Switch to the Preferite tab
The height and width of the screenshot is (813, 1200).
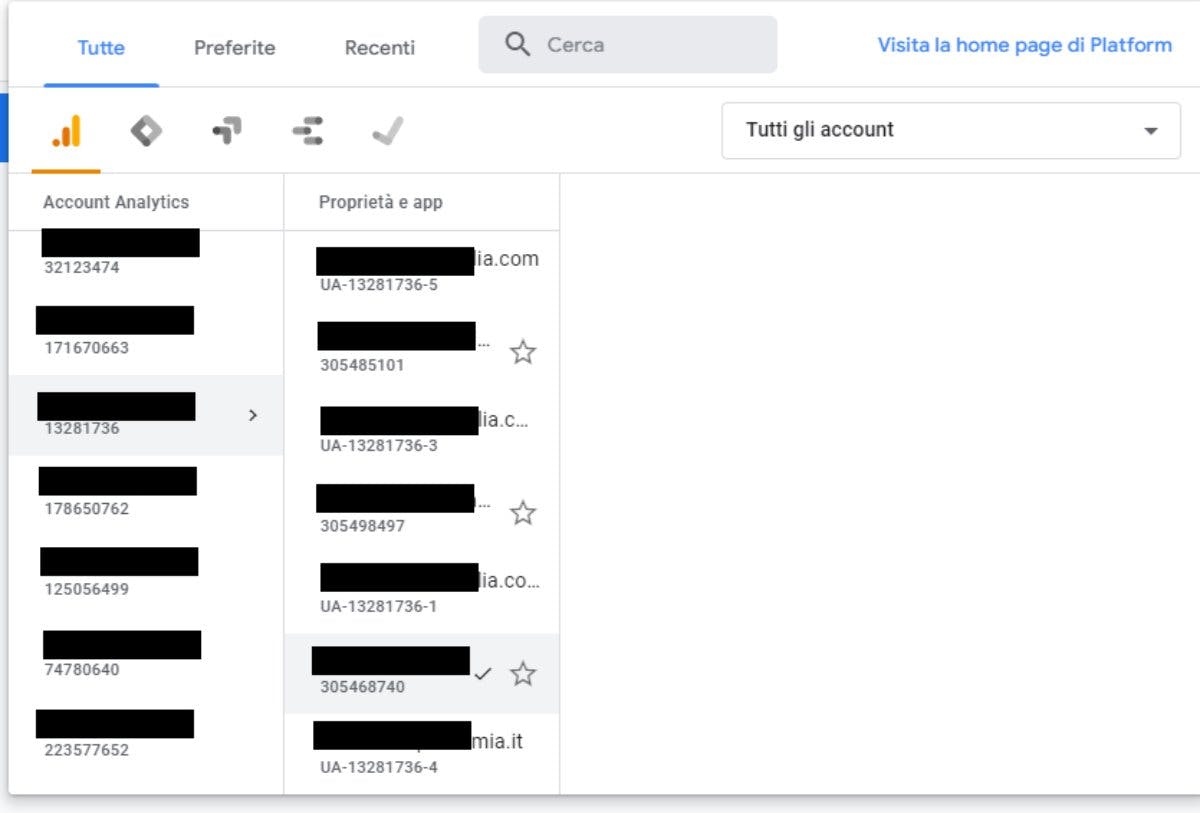[235, 47]
